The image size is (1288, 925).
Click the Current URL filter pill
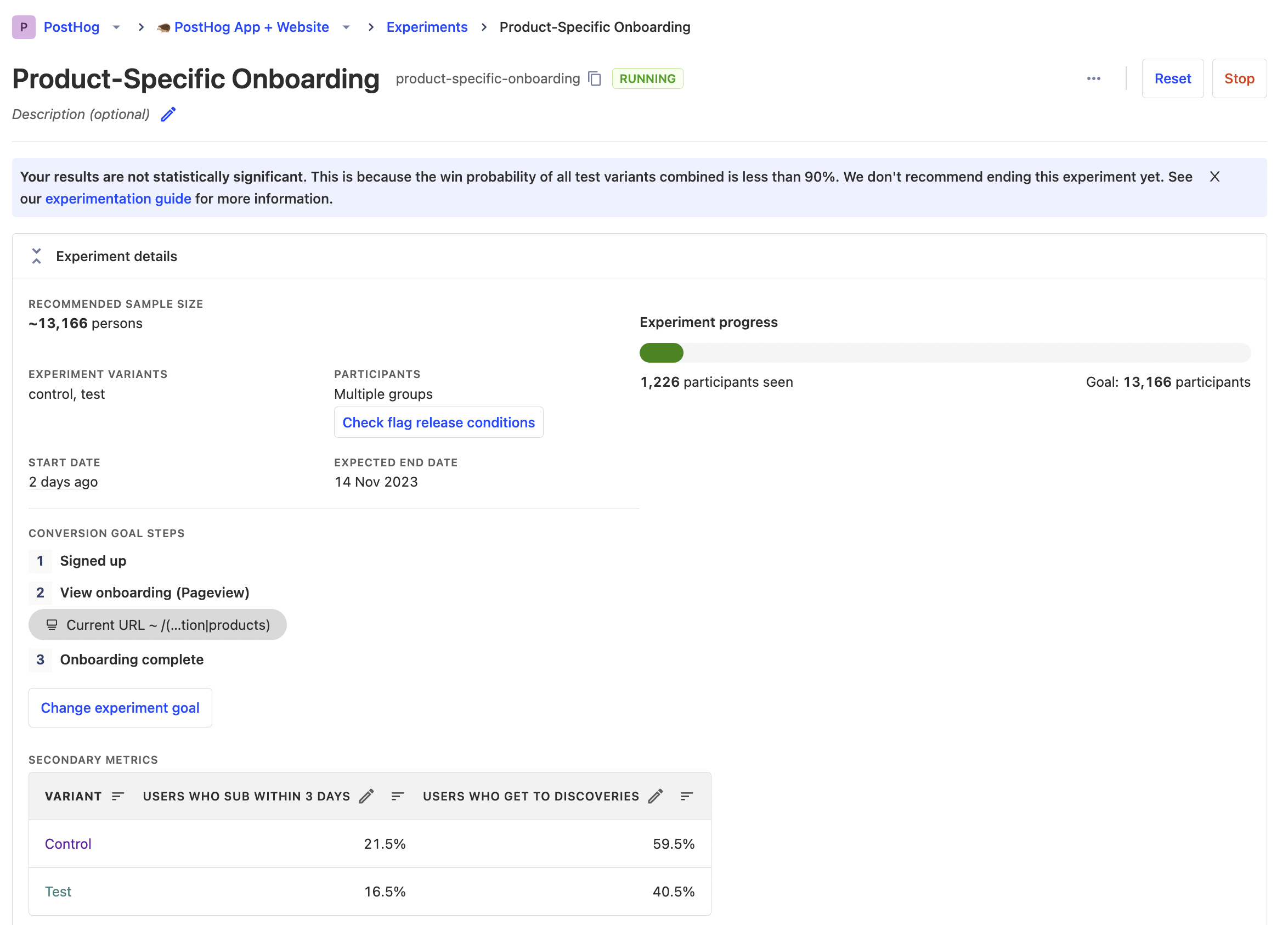tap(157, 624)
